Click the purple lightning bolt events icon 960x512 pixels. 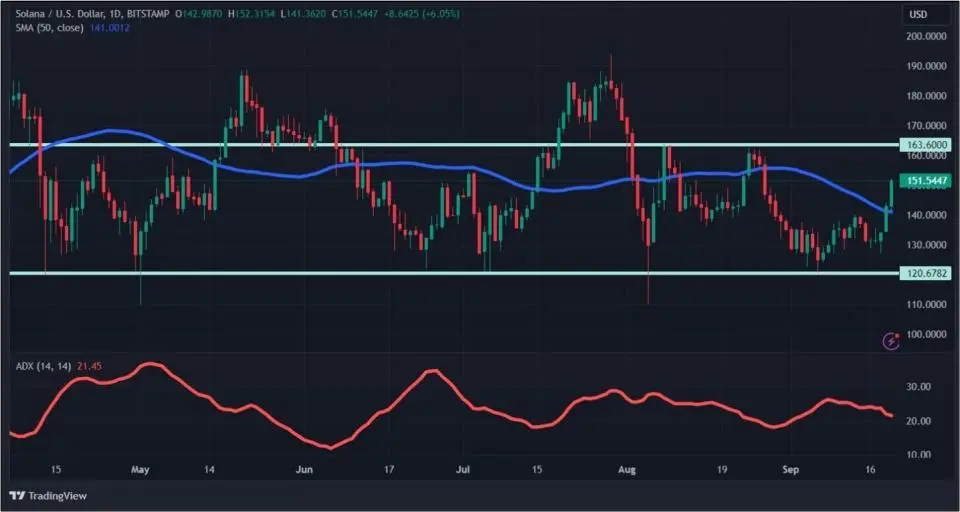[891, 341]
